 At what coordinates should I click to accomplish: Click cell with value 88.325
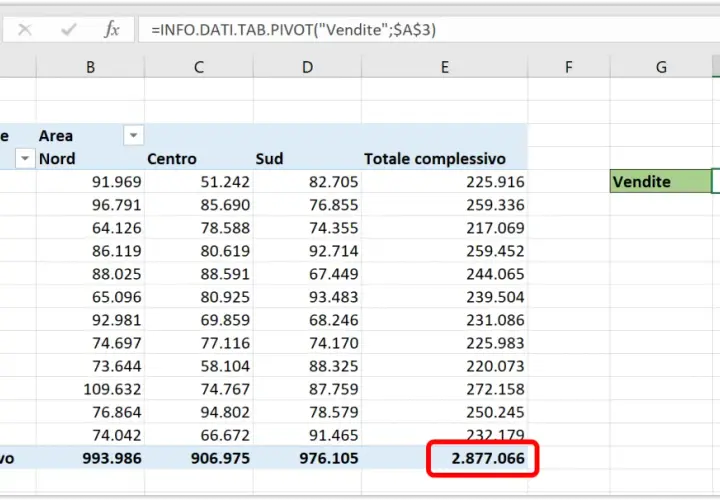pyautogui.click(x=307, y=366)
